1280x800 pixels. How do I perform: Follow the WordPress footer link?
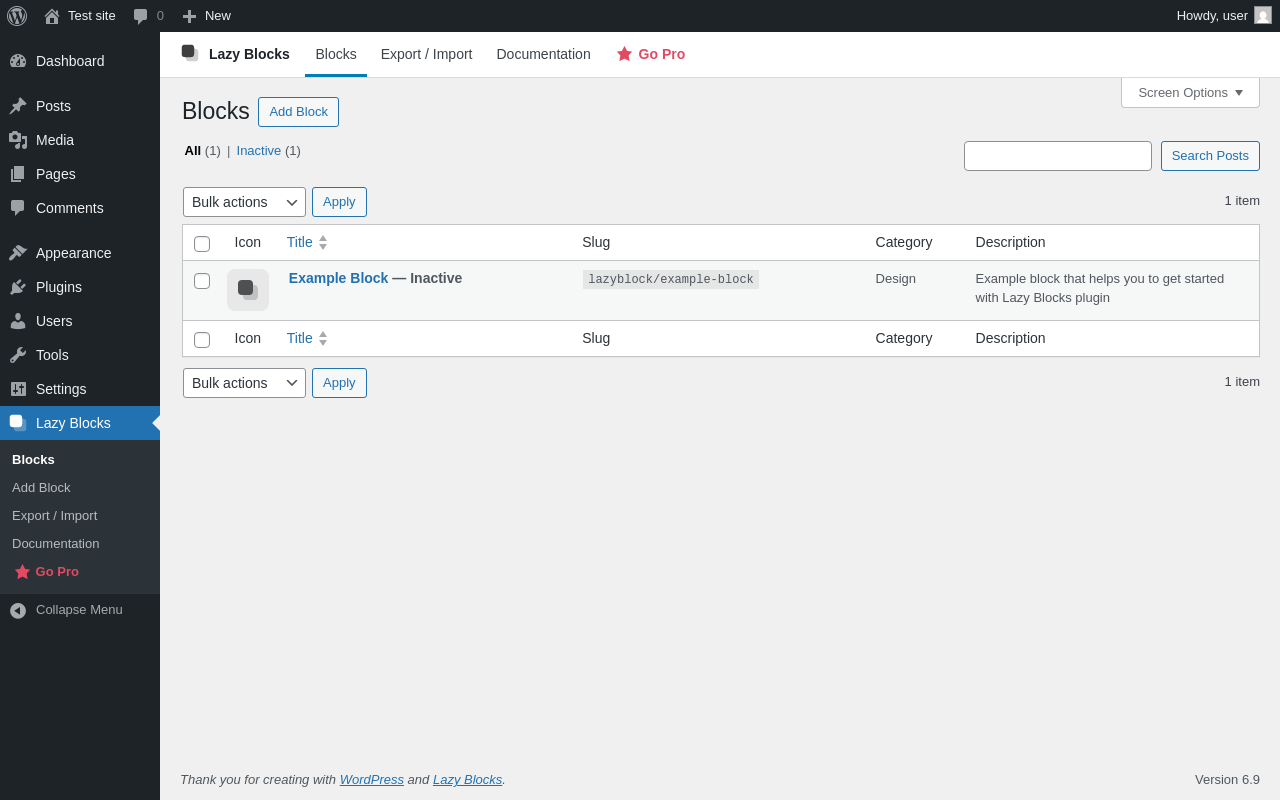pos(372,780)
